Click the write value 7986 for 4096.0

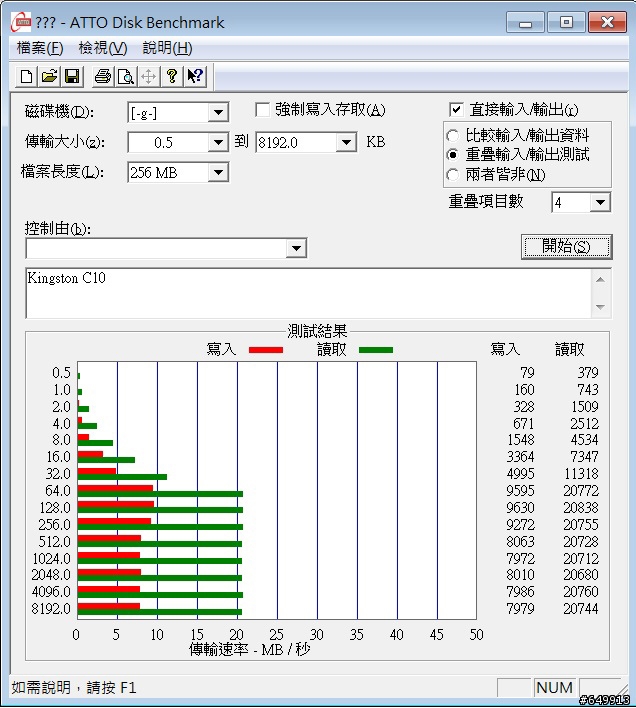520,592
